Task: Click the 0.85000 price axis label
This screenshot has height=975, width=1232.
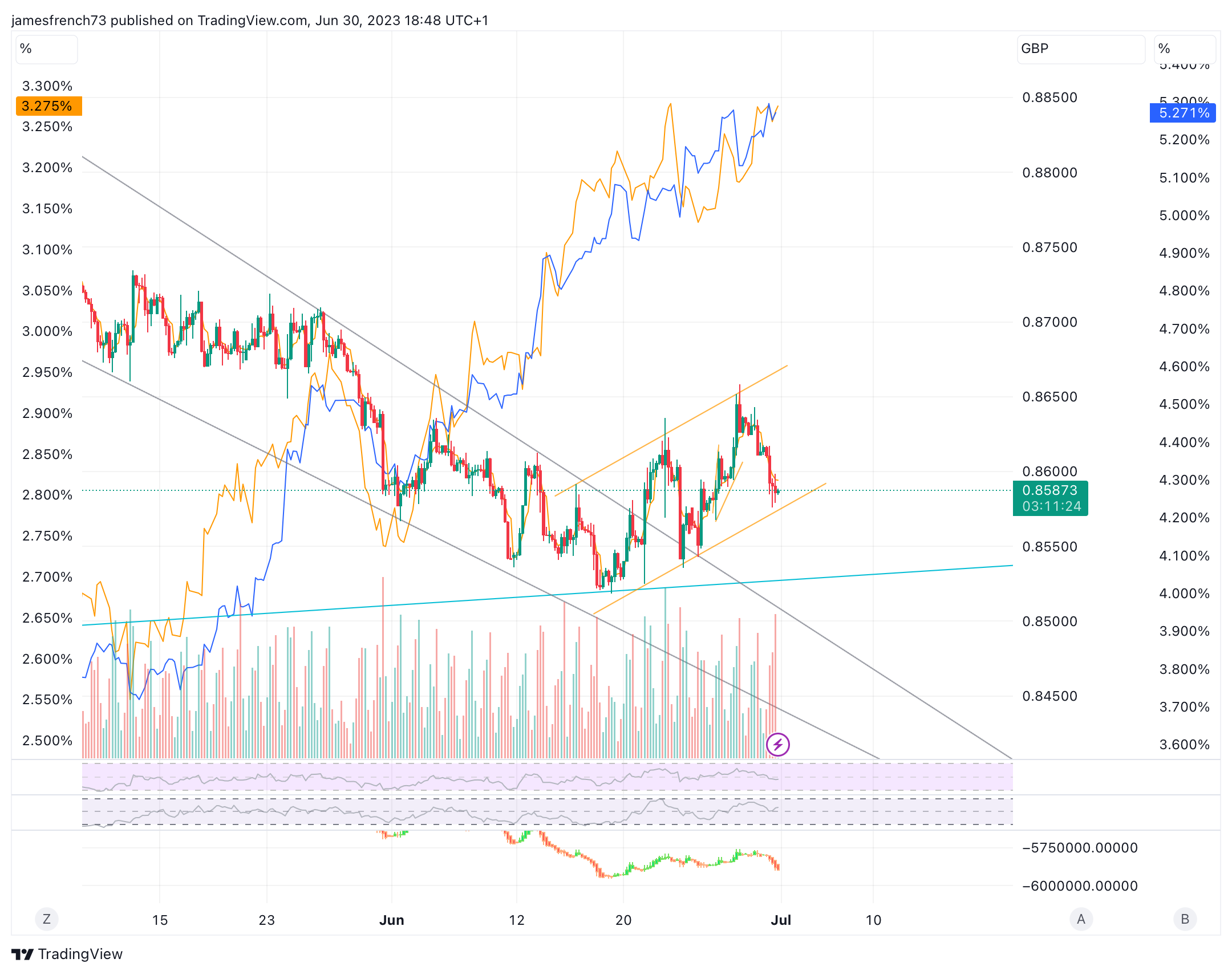Action: [x=1050, y=621]
